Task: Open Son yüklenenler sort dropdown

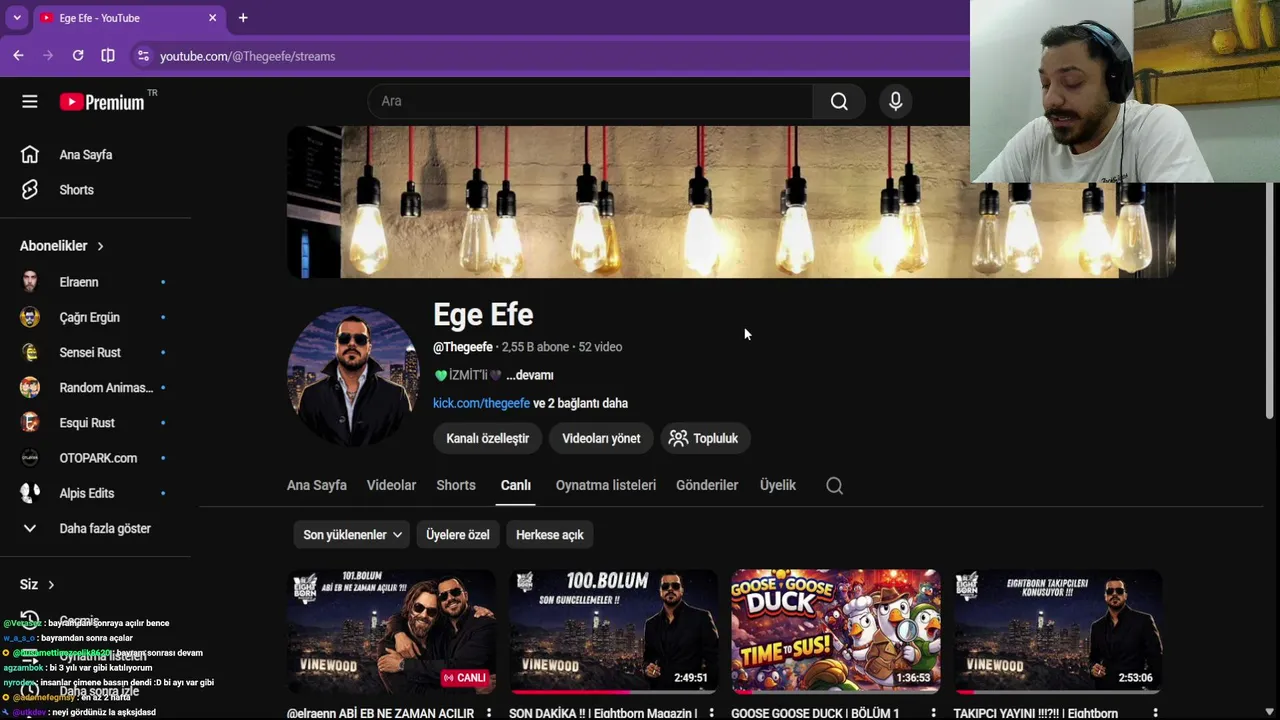Action: click(x=352, y=535)
